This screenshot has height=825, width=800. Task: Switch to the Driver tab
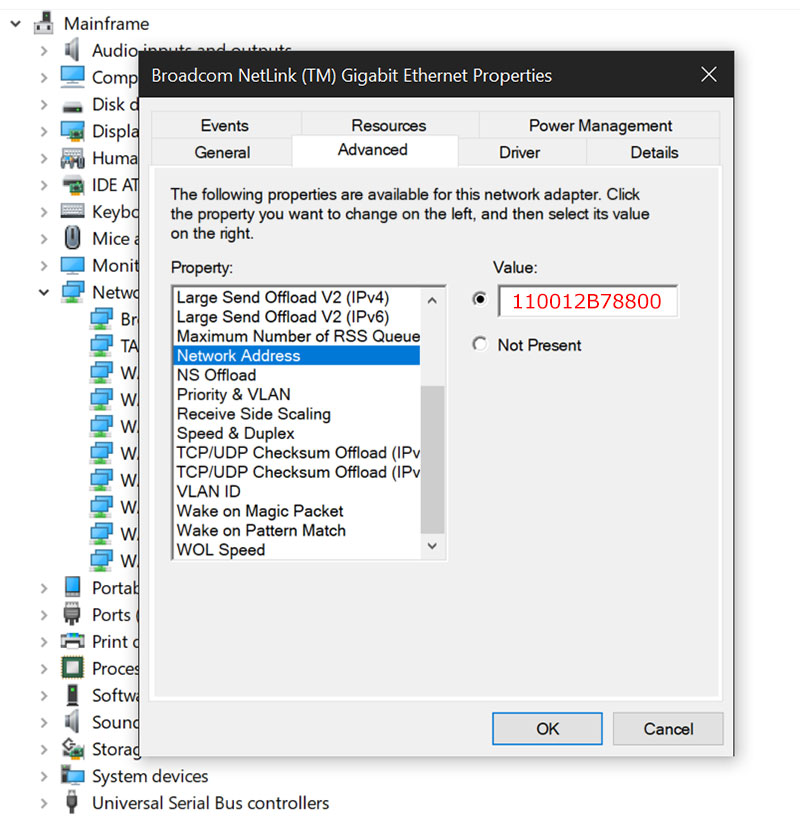[519, 152]
